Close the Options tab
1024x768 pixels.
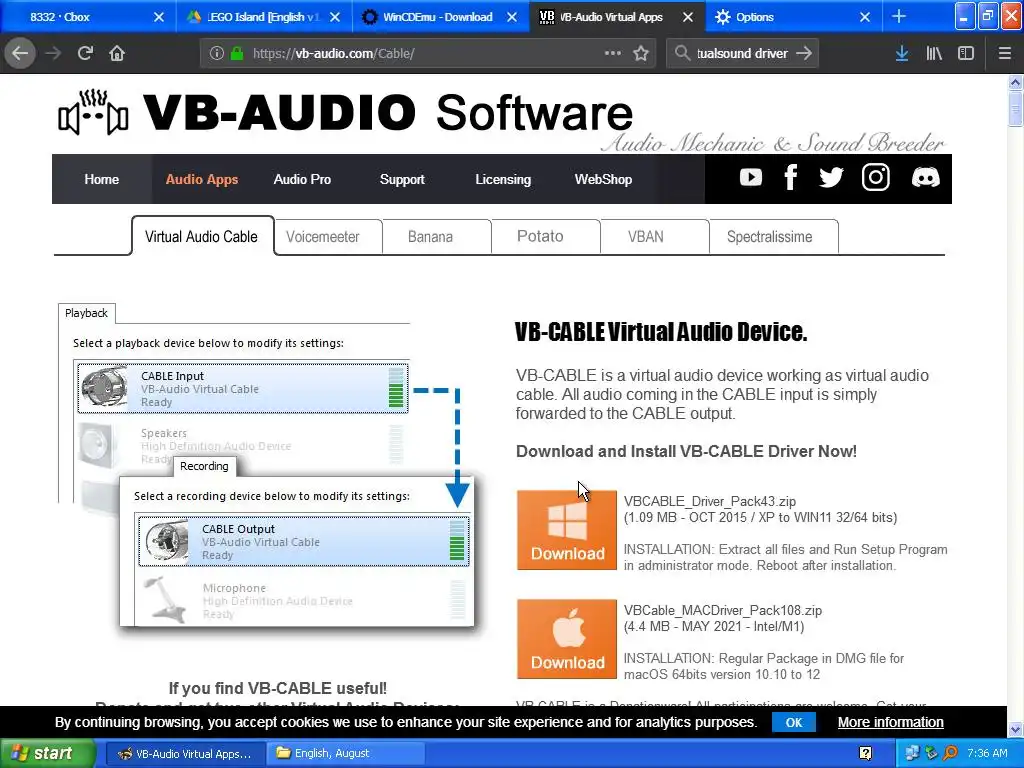tap(865, 17)
